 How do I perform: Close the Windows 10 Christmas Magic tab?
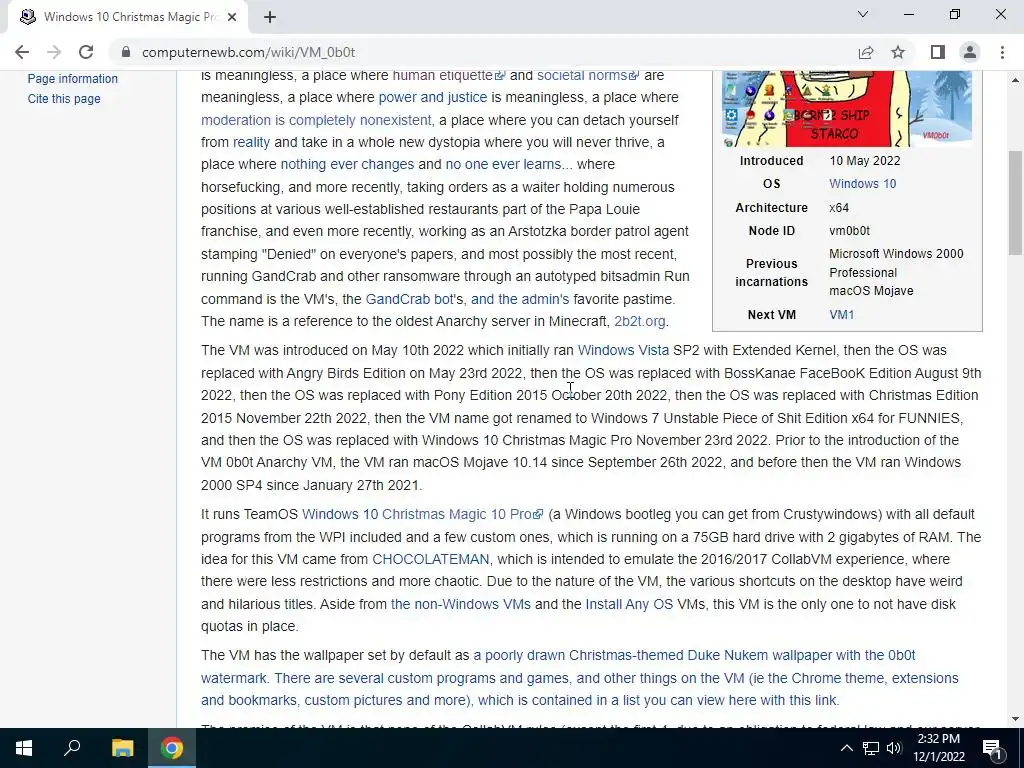tap(232, 17)
